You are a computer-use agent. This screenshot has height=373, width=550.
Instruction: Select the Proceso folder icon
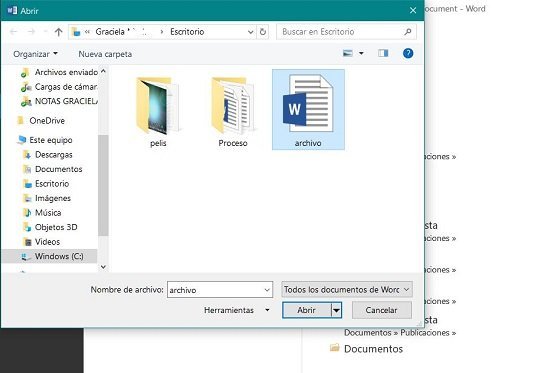[232, 106]
